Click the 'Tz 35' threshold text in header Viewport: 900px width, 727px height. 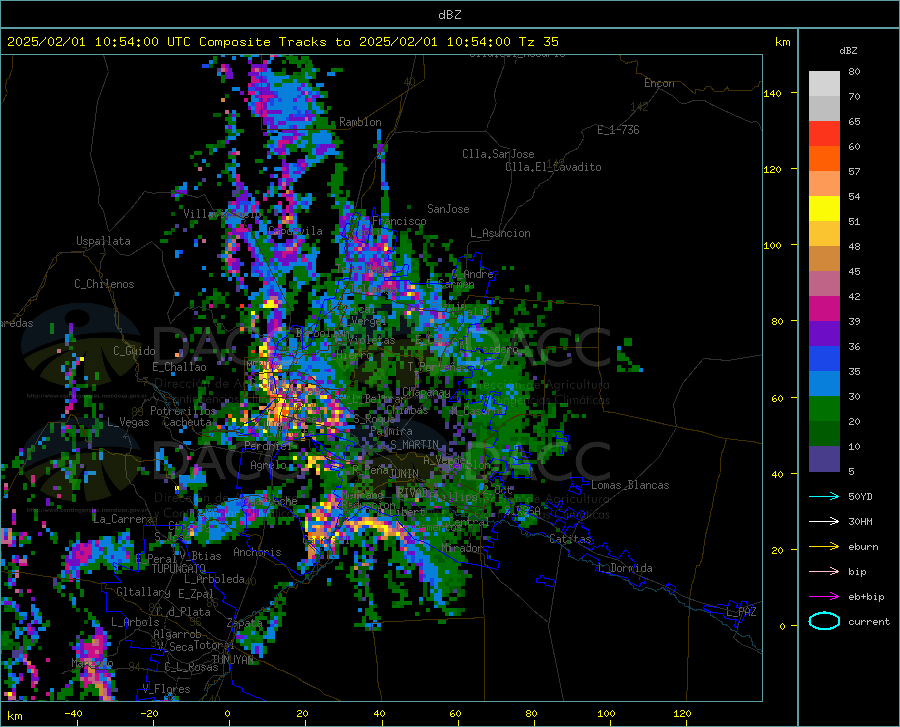pos(538,42)
